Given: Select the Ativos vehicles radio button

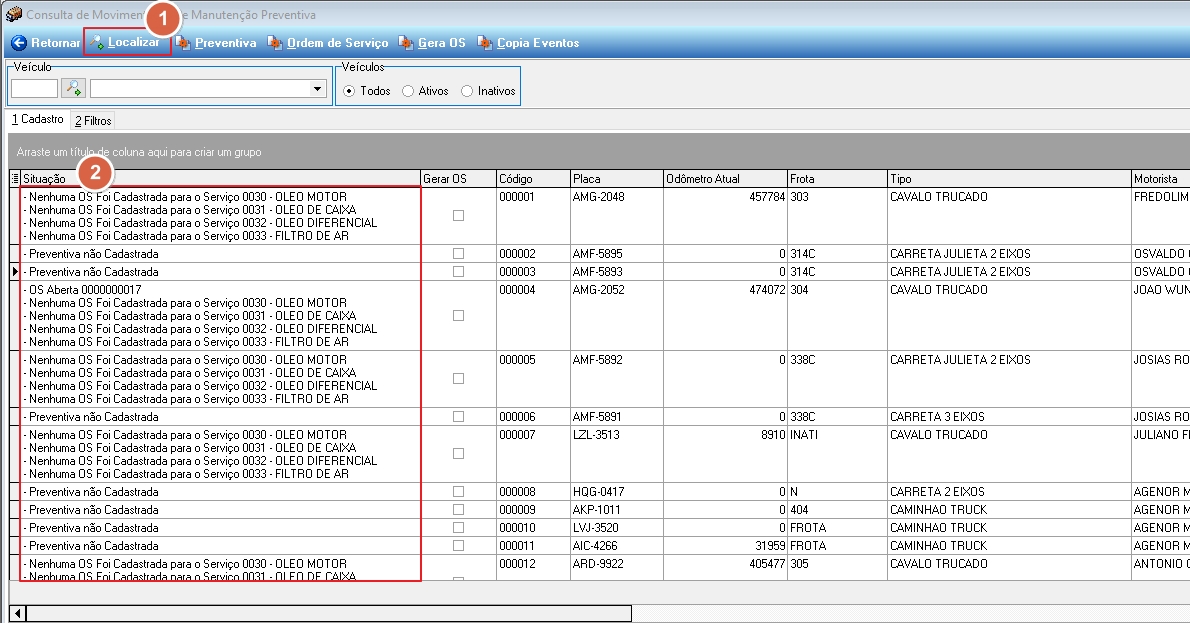Looking at the screenshot, I should pos(408,91).
